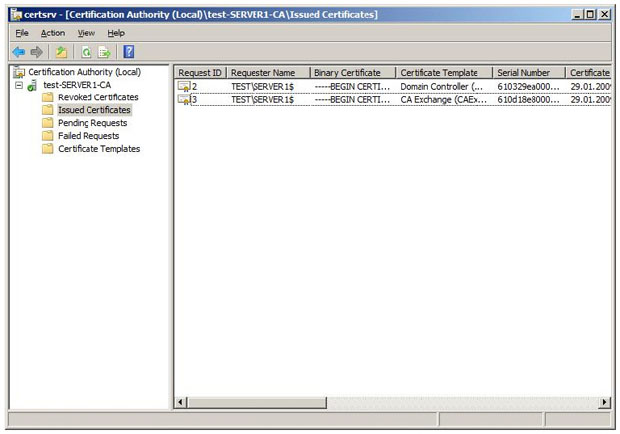Click the CA Exchange (CAEx... template cell
Screen dimensions: 620x434
[443, 100]
